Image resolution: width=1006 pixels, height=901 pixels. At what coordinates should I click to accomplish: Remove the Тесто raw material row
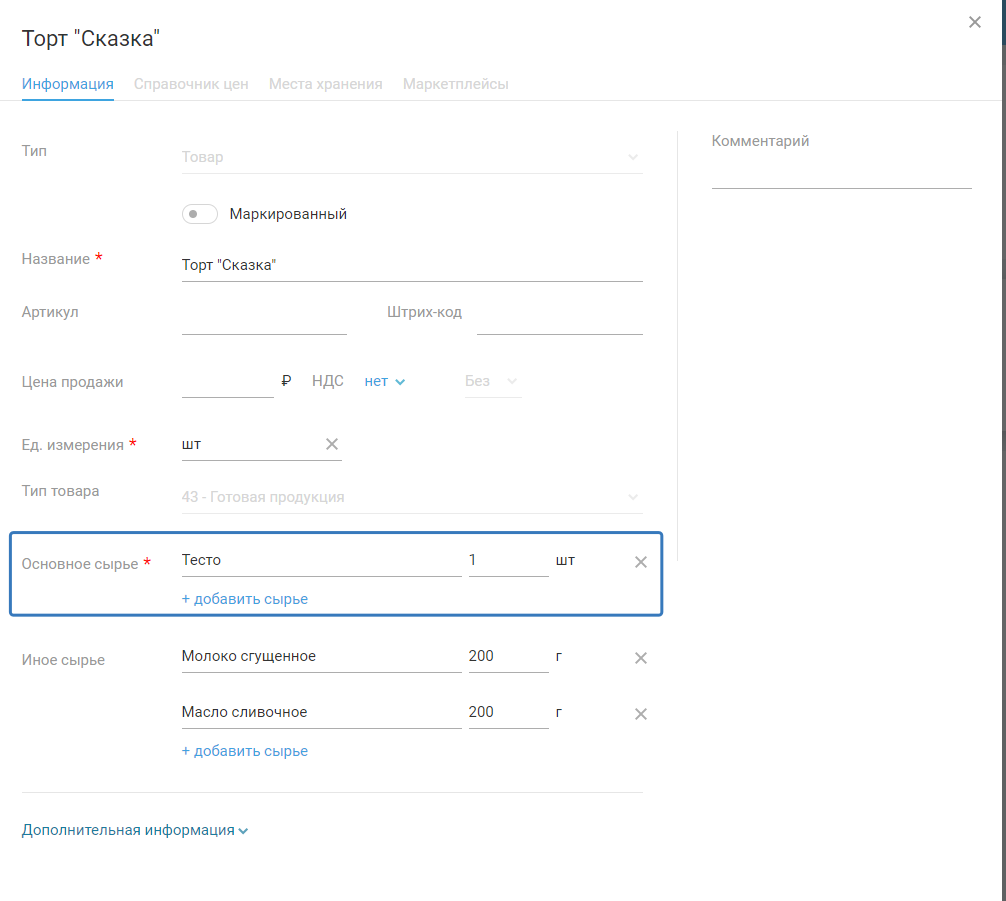641,562
